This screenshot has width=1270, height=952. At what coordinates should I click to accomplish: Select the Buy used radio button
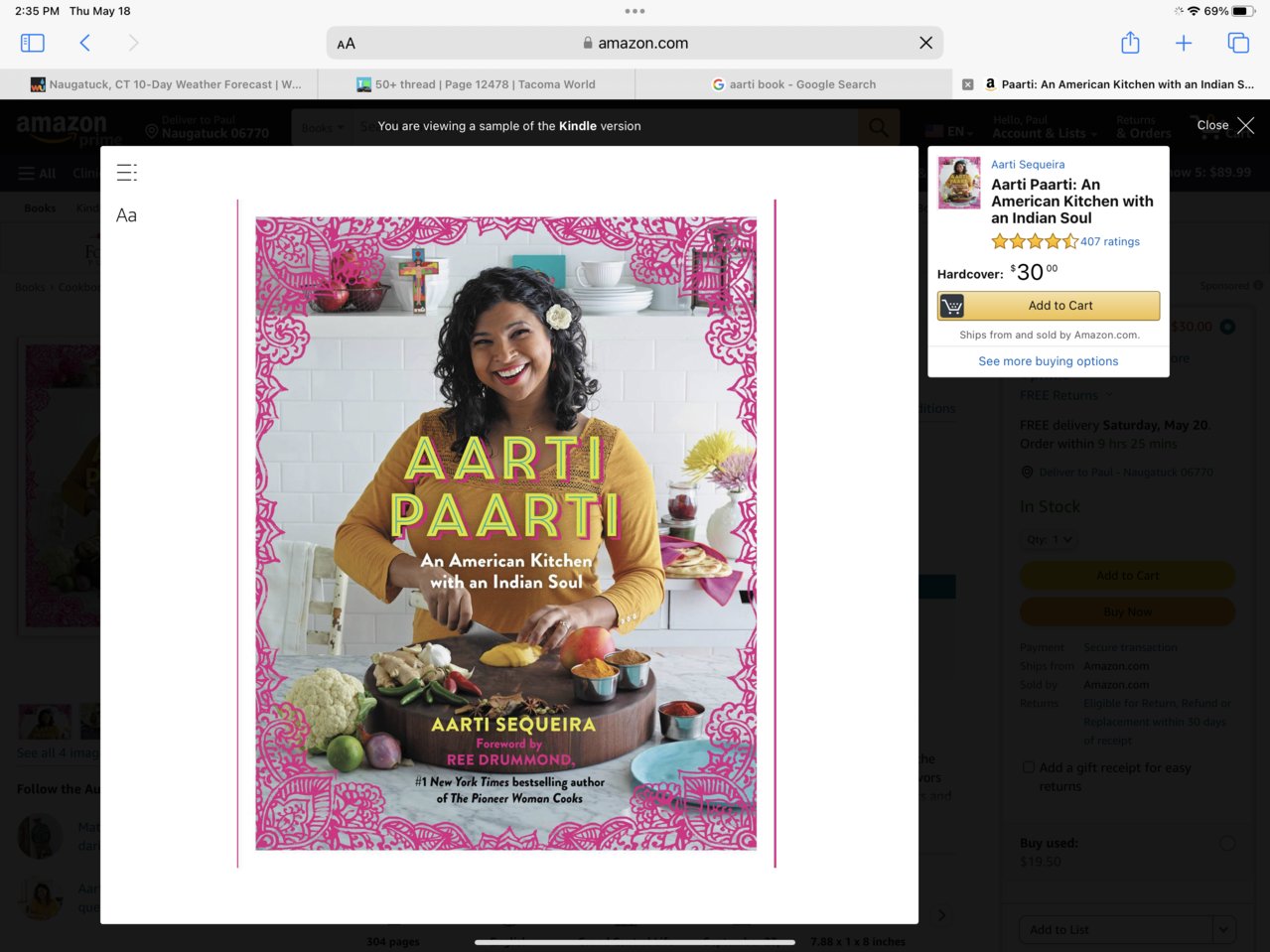click(x=1227, y=844)
